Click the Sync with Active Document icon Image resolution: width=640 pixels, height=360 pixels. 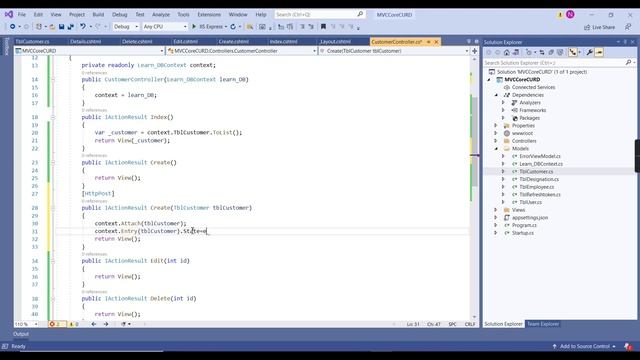[x=542, y=52]
